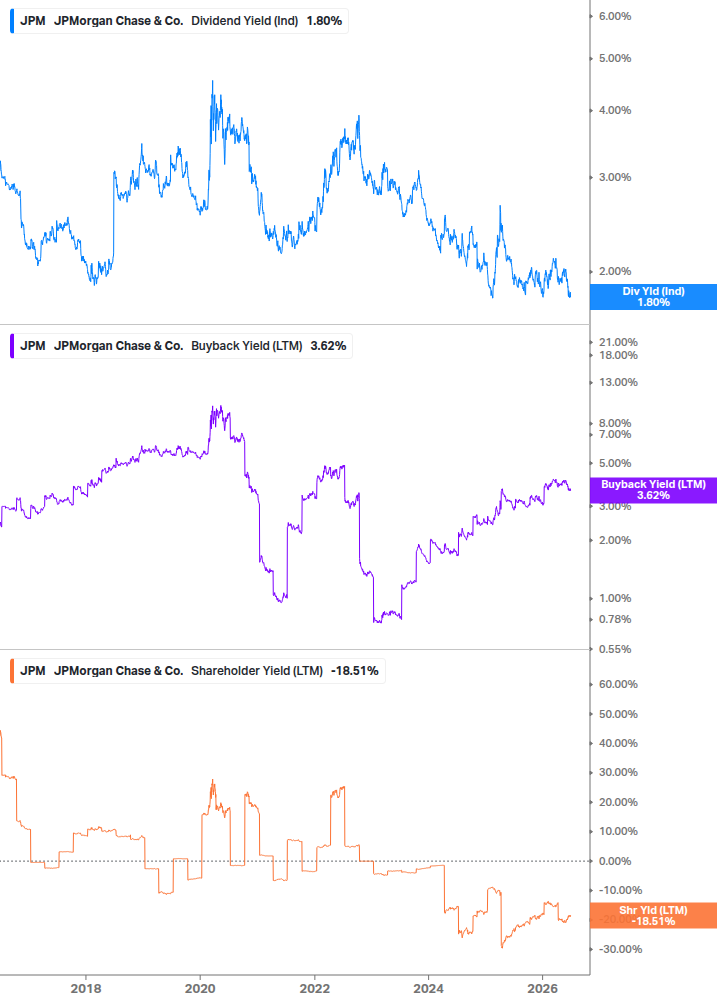Click the 3.62% value in the buyback legend
The image size is (717, 1005).
328,345
